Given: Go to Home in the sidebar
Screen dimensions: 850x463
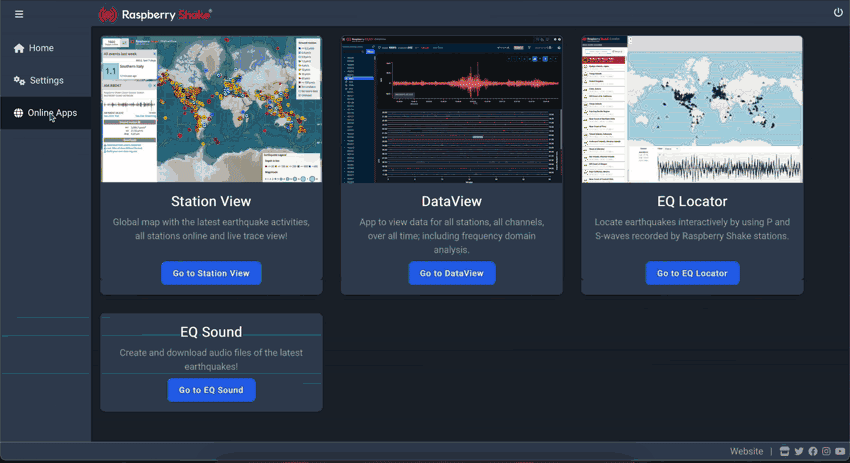Looking at the screenshot, I should click(40, 48).
